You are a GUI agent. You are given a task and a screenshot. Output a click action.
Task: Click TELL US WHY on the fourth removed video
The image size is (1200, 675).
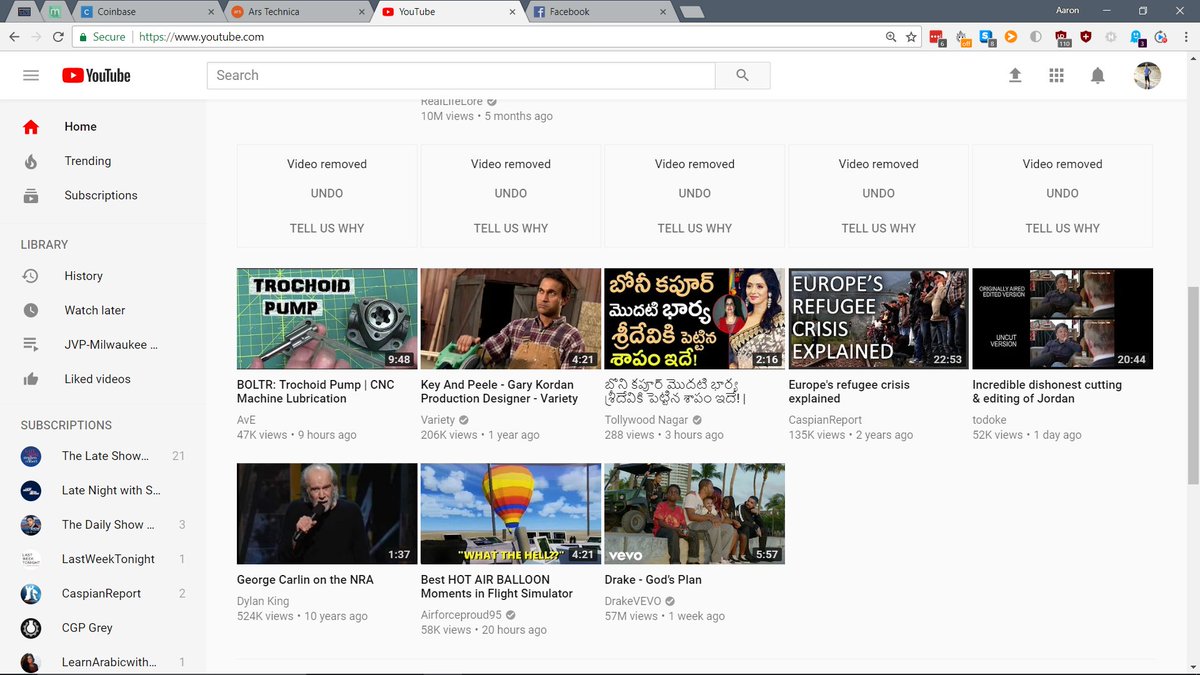pyautogui.click(x=879, y=228)
